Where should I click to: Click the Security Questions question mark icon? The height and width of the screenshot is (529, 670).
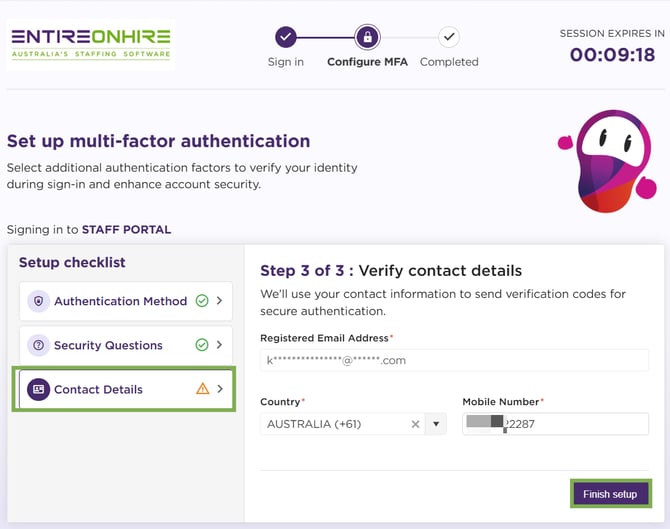[38, 345]
